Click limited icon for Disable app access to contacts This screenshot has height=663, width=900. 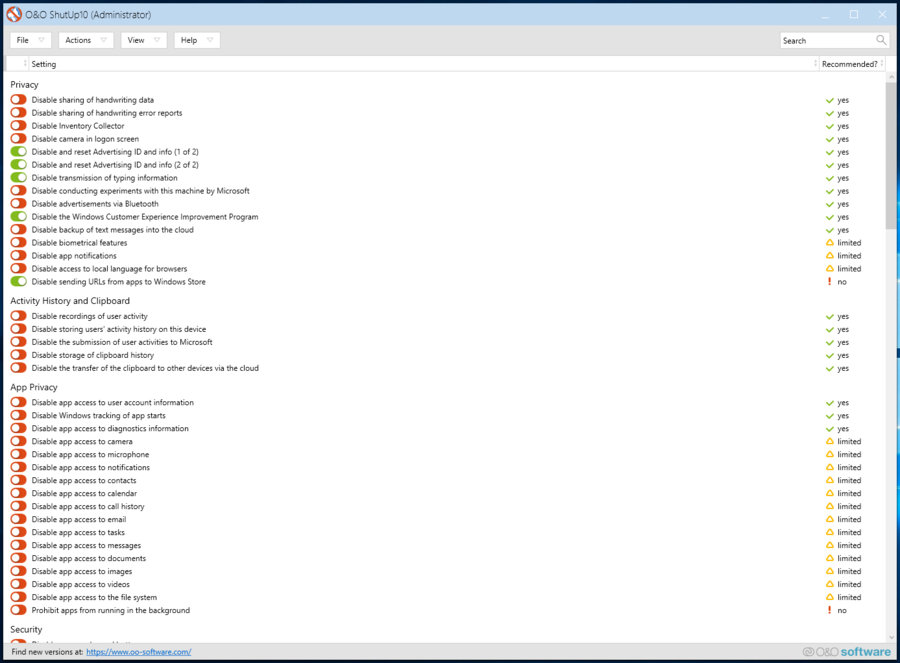point(829,480)
